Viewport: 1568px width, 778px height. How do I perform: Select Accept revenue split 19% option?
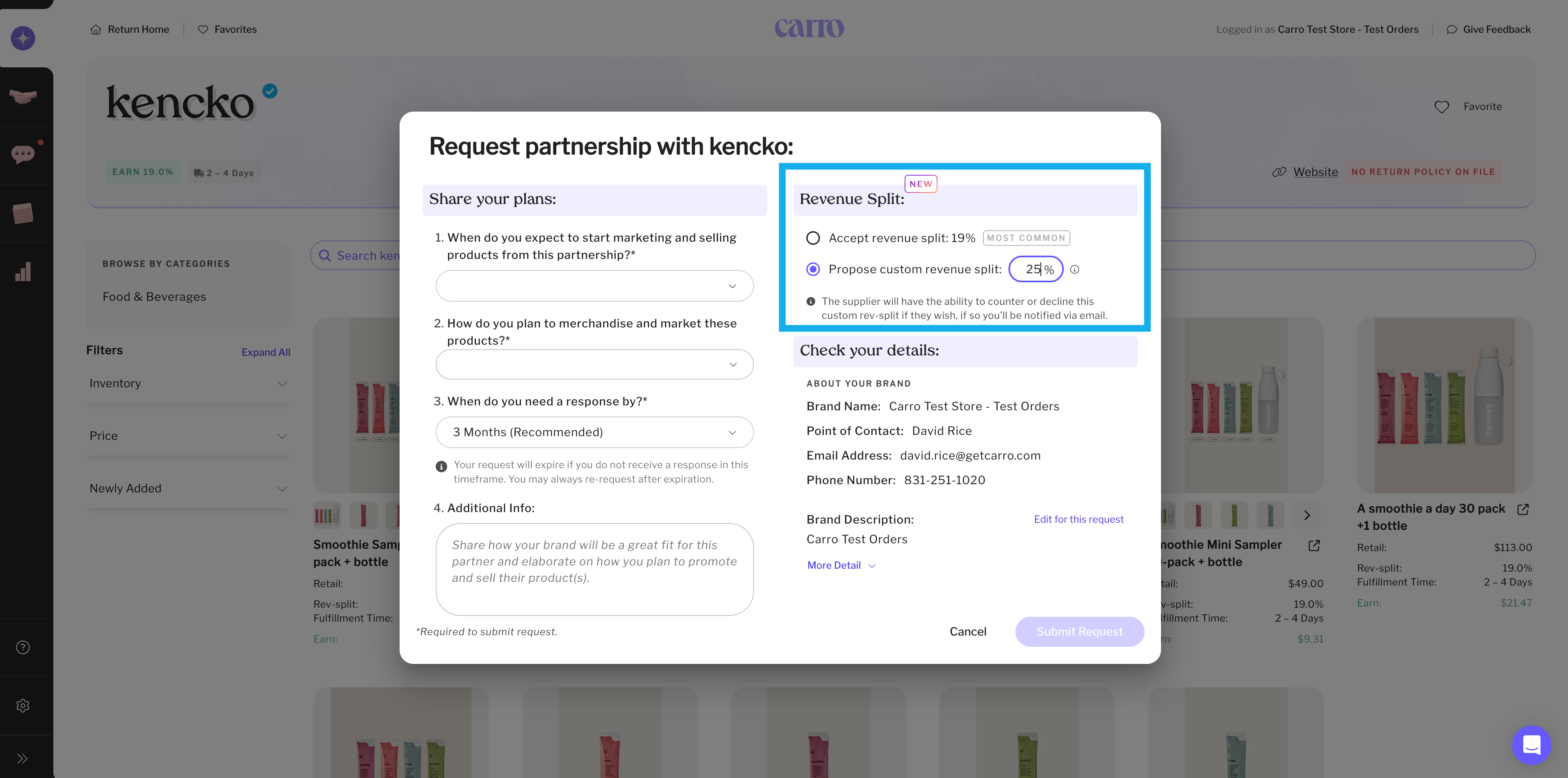click(x=813, y=238)
